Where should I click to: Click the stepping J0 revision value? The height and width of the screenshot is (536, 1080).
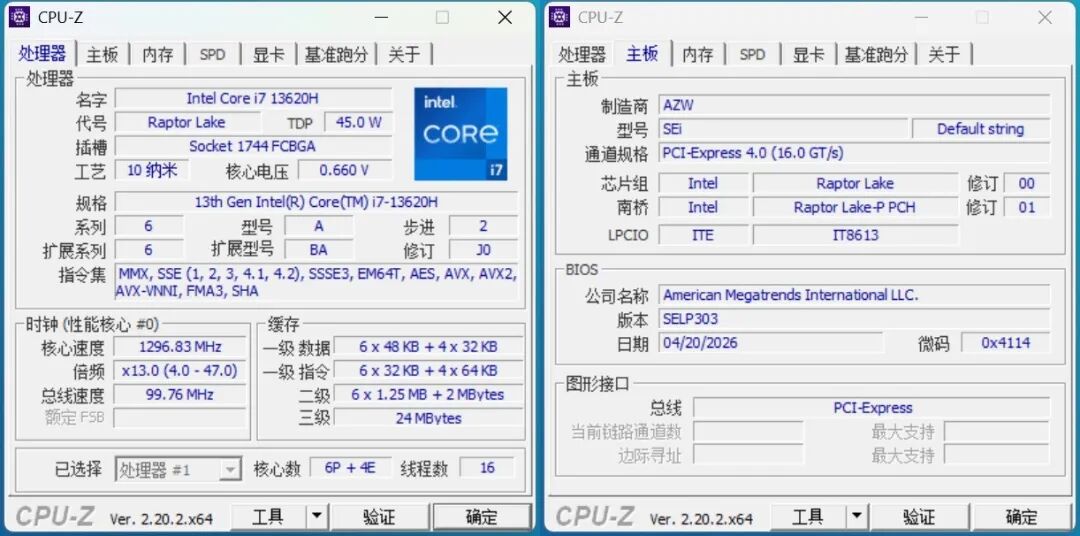click(484, 249)
